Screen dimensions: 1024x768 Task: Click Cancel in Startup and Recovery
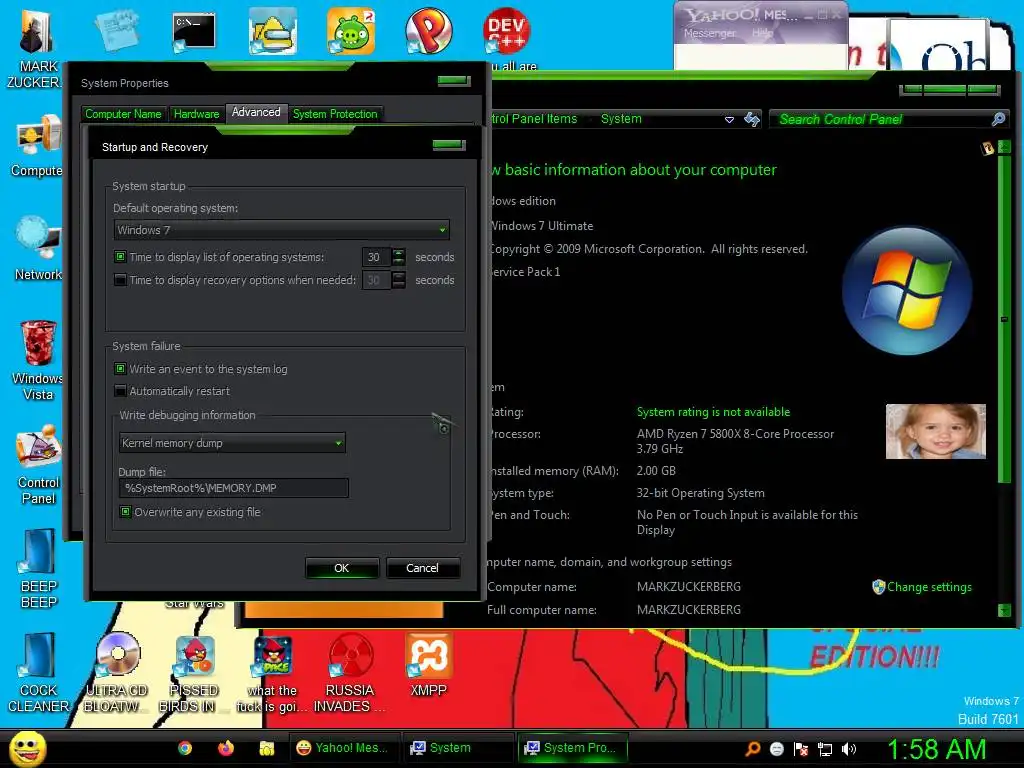(x=423, y=568)
